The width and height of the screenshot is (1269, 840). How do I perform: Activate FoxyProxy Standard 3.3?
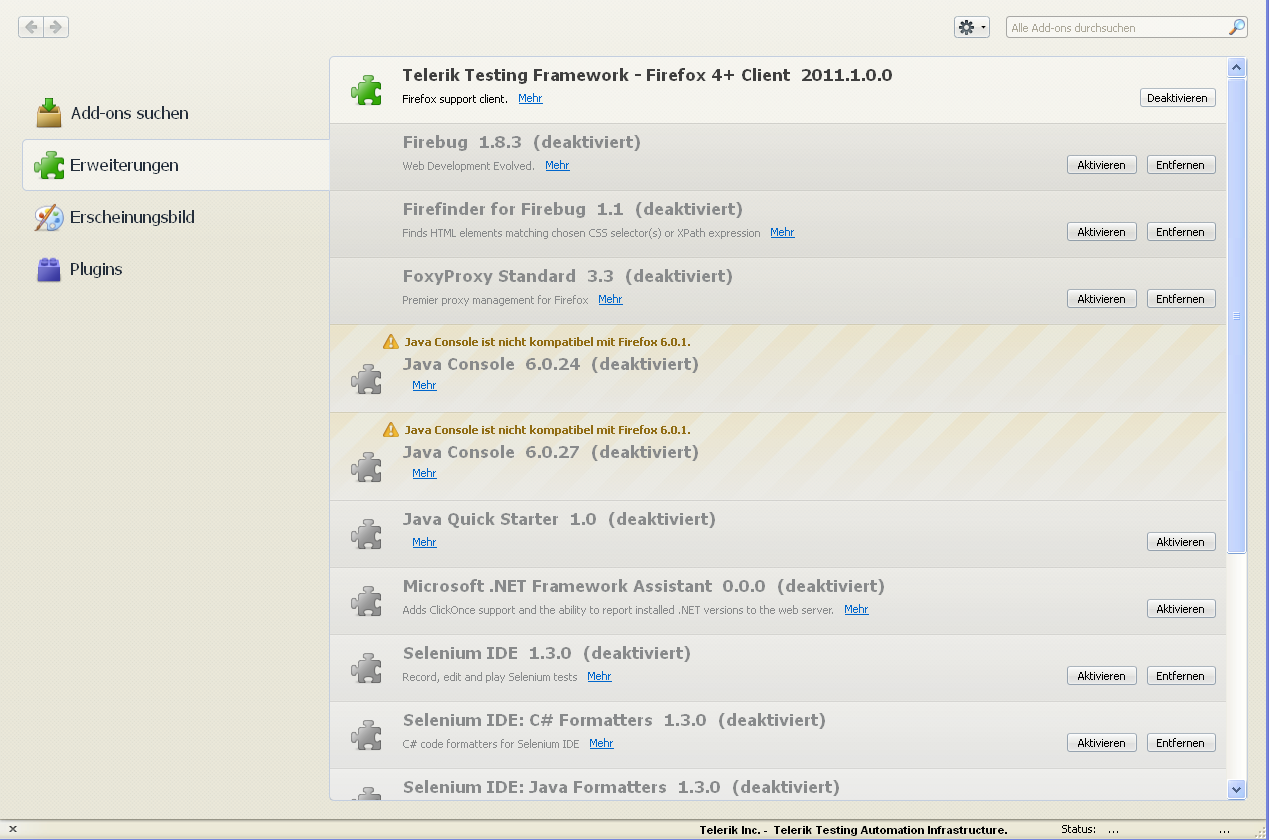pos(1102,299)
